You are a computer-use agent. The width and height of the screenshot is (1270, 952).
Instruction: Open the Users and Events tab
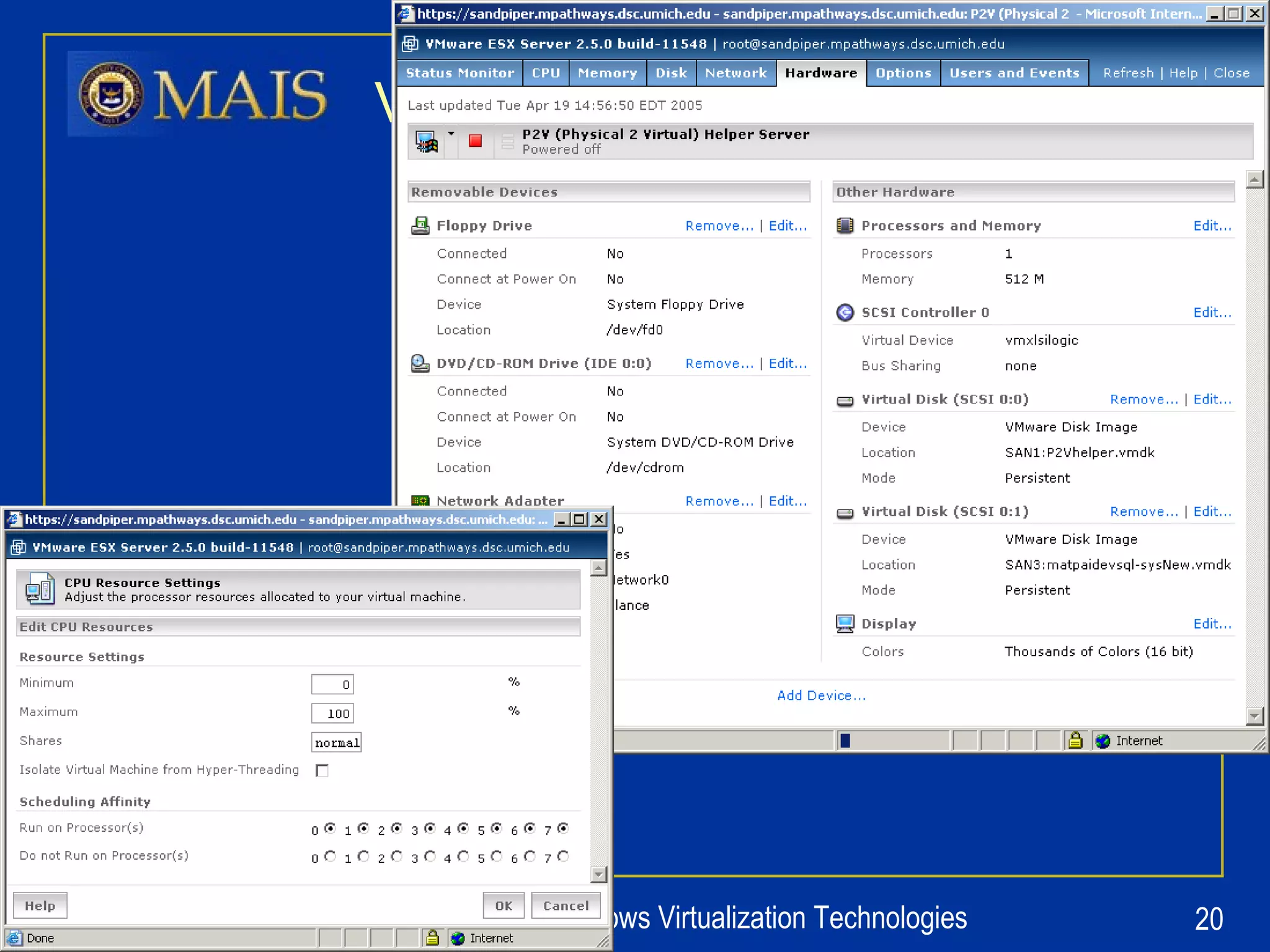1014,73
